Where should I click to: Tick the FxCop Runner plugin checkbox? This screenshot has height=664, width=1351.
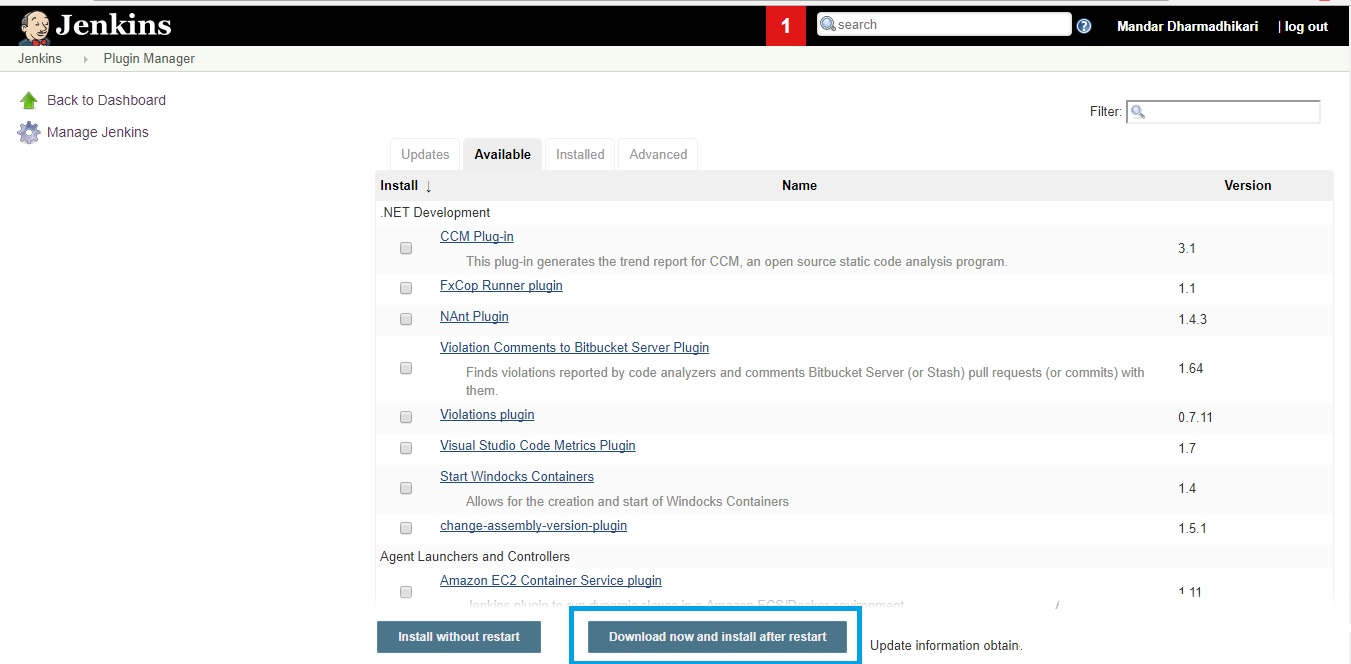click(x=406, y=288)
